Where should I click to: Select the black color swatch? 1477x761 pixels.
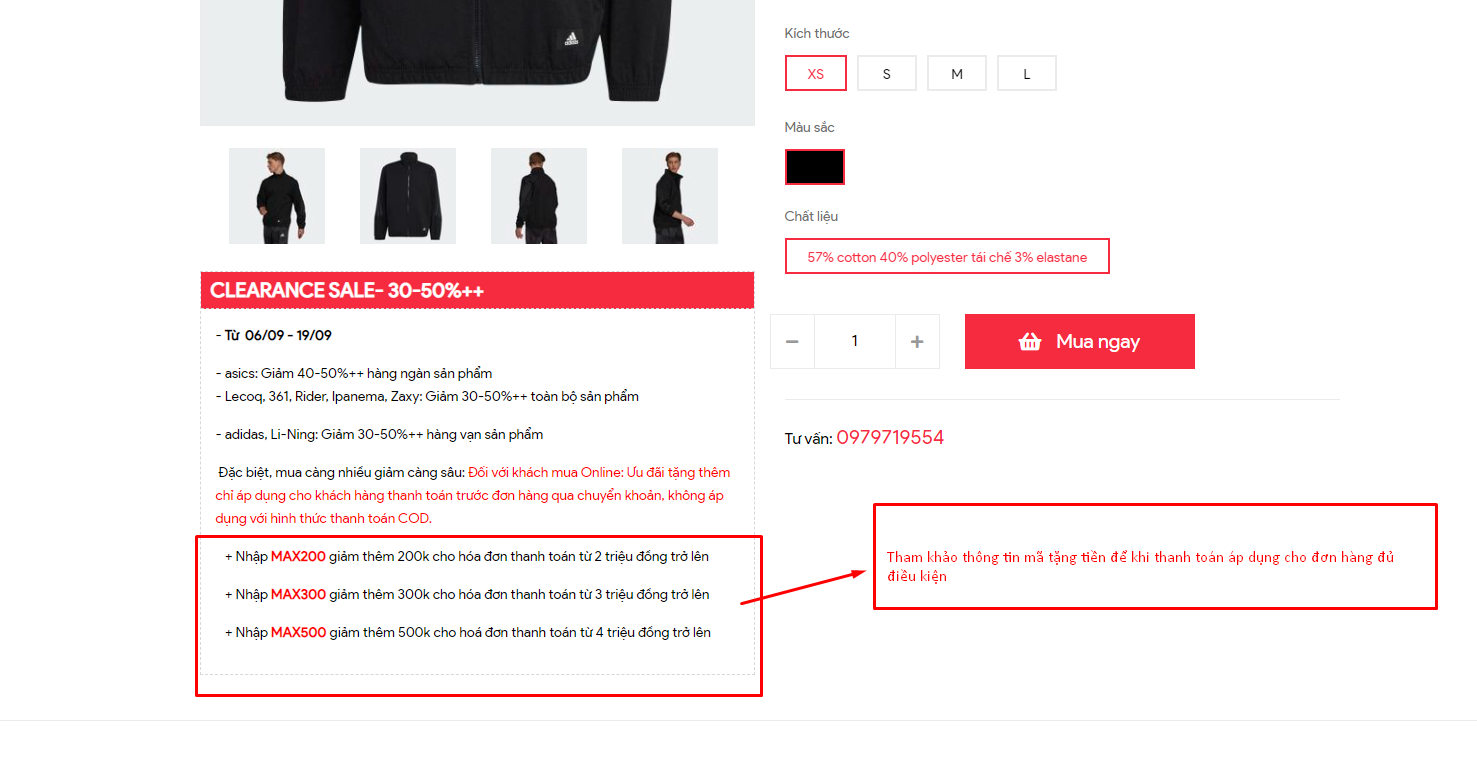815,167
